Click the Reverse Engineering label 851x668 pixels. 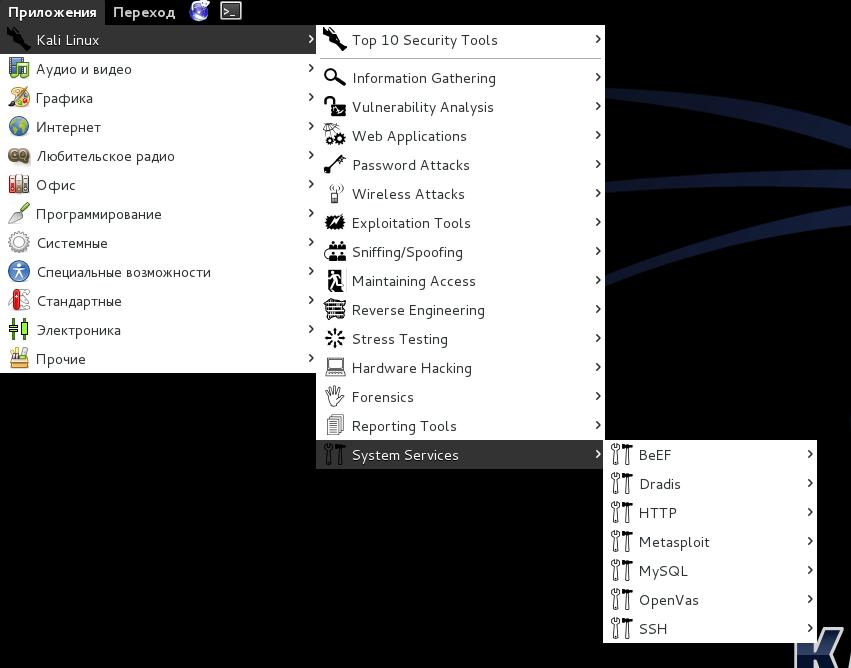(x=418, y=310)
